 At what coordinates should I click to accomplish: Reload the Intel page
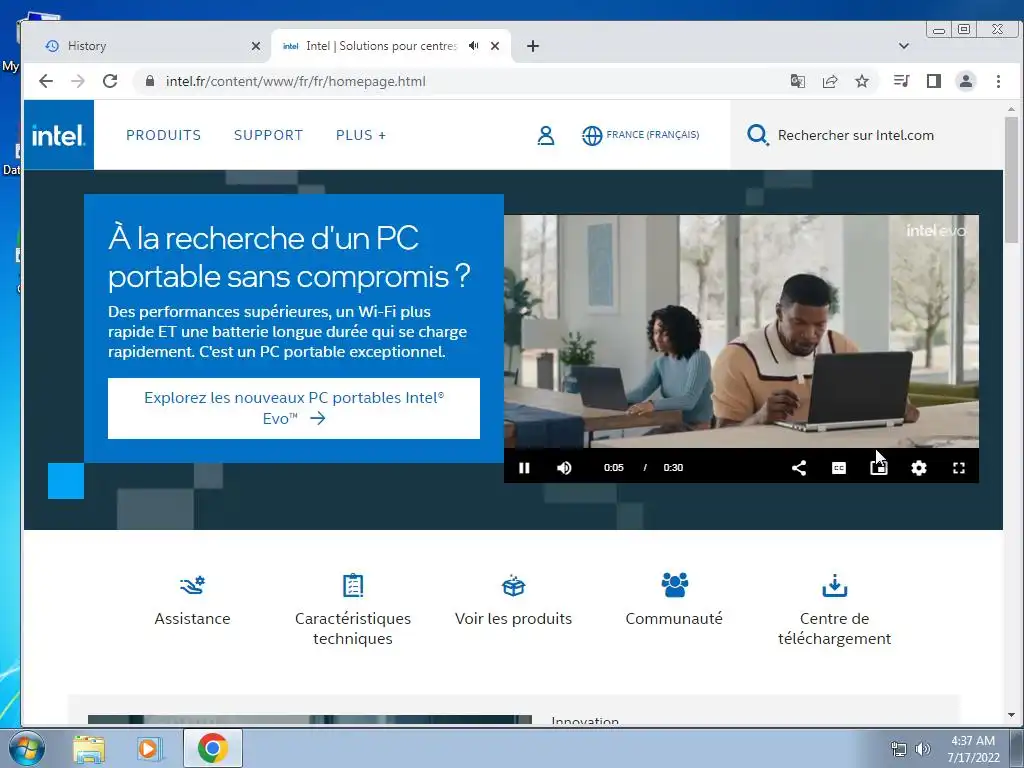(x=110, y=81)
